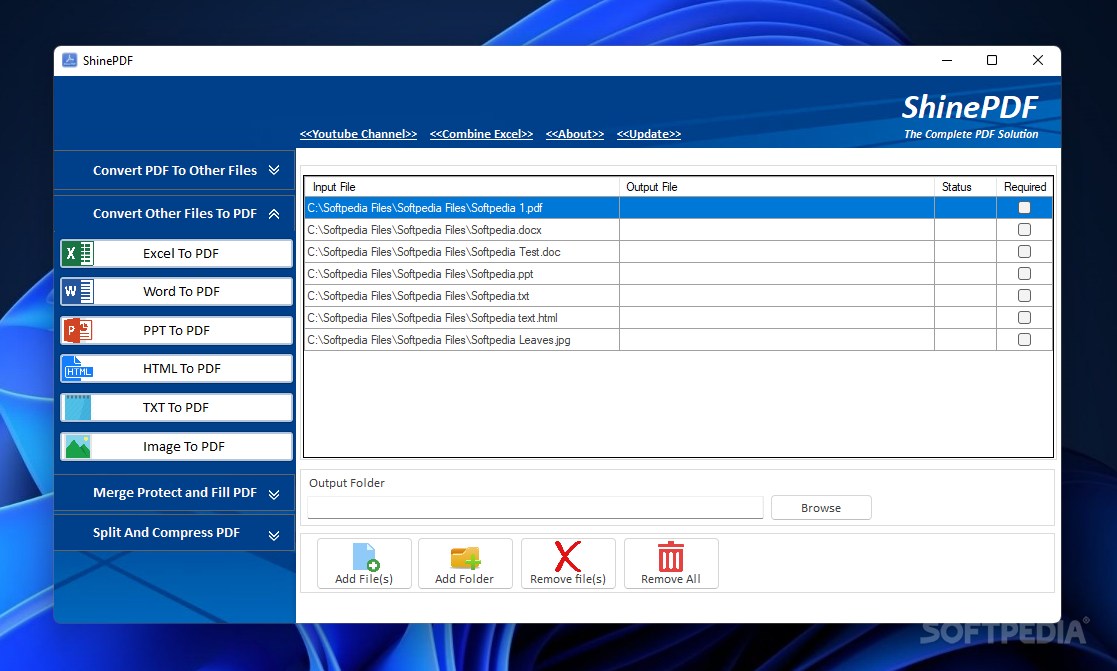Check Required box for Softpedia text.html
Viewport: 1117px width, 671px height.
tap(1024, 318)
